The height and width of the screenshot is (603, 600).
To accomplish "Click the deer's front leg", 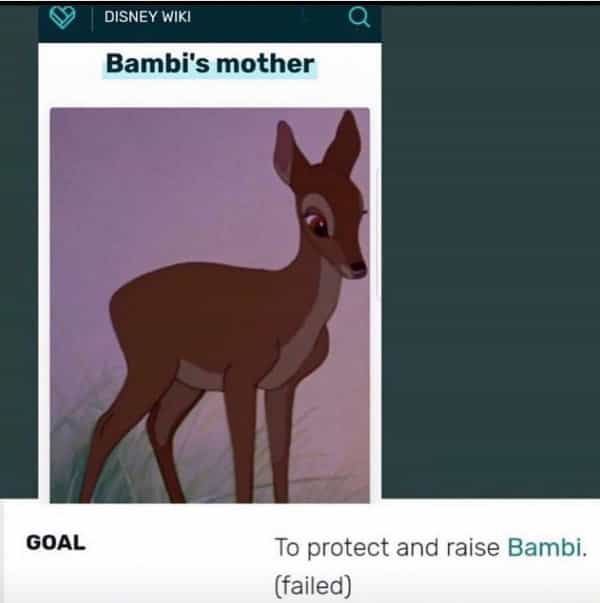I will pos(242,435).
